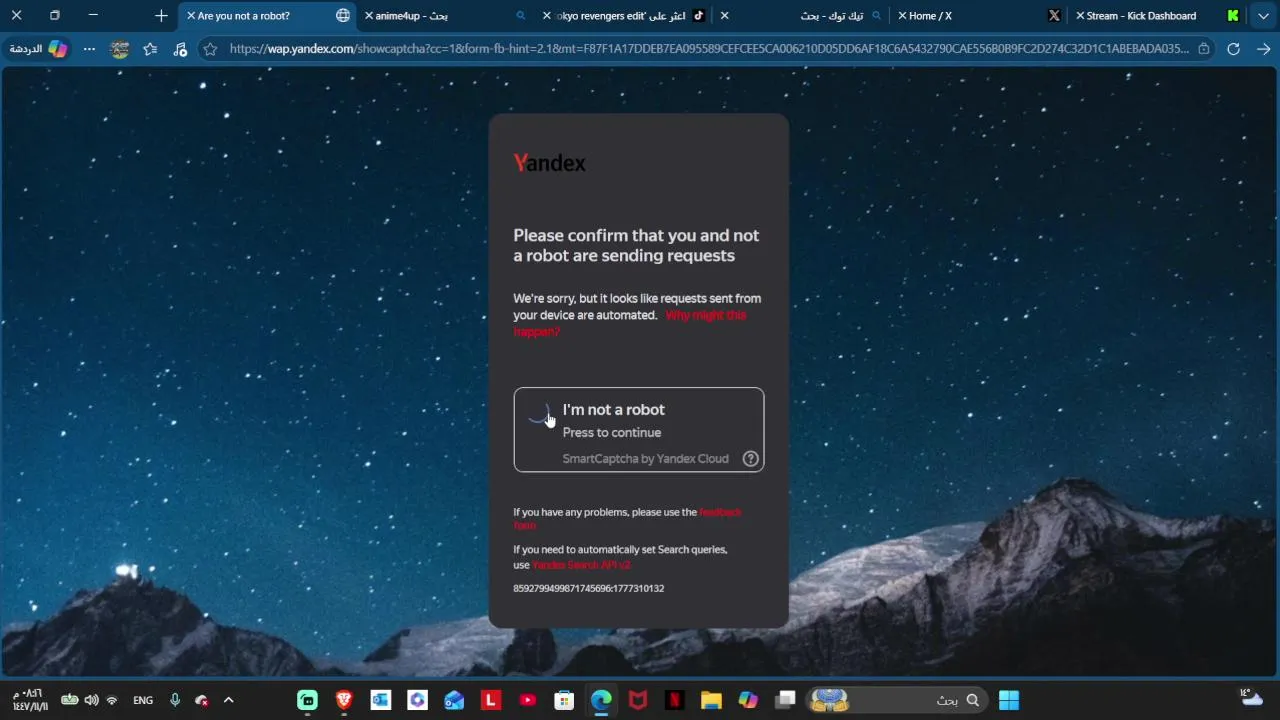Image resolution: width=1280 pixels, height=720 pixels.
Task: Open Task View from the taskbar
Action: [x=785, y=700]
